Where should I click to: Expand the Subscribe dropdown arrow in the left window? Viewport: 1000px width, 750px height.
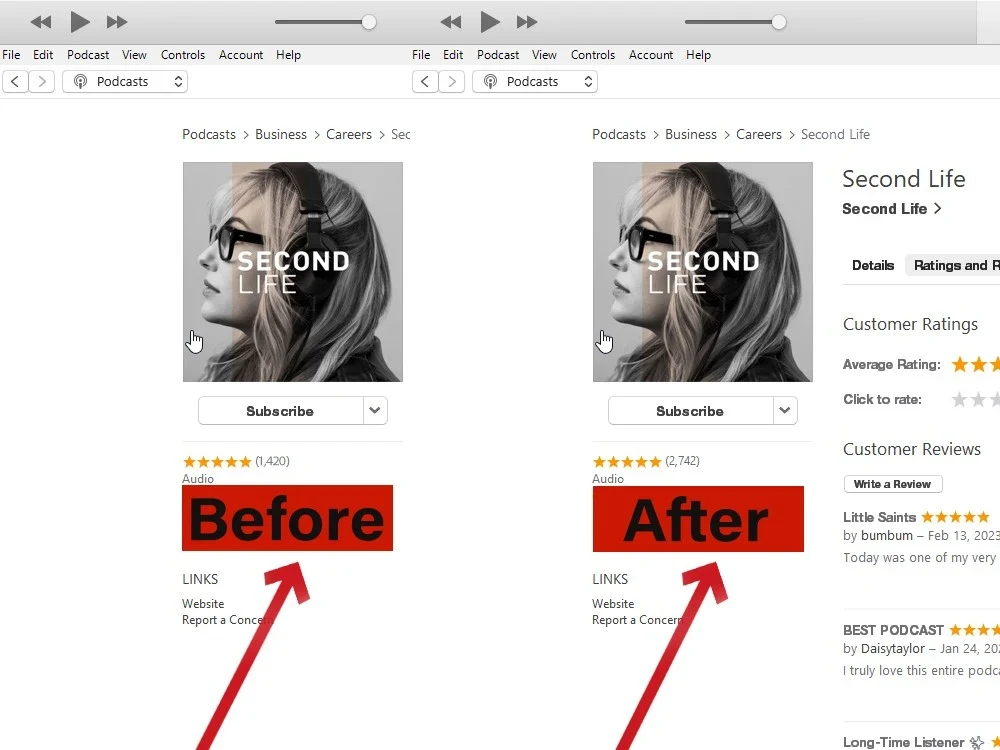pyautogui.click(x=375, y=411)
